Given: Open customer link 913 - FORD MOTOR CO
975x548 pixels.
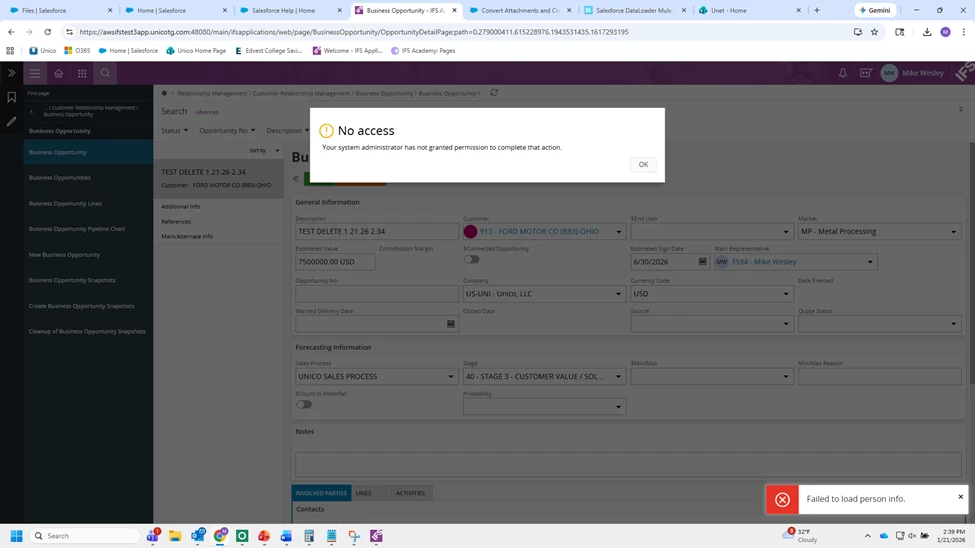Looking at the screenshot, I should [x=539, y=231].
